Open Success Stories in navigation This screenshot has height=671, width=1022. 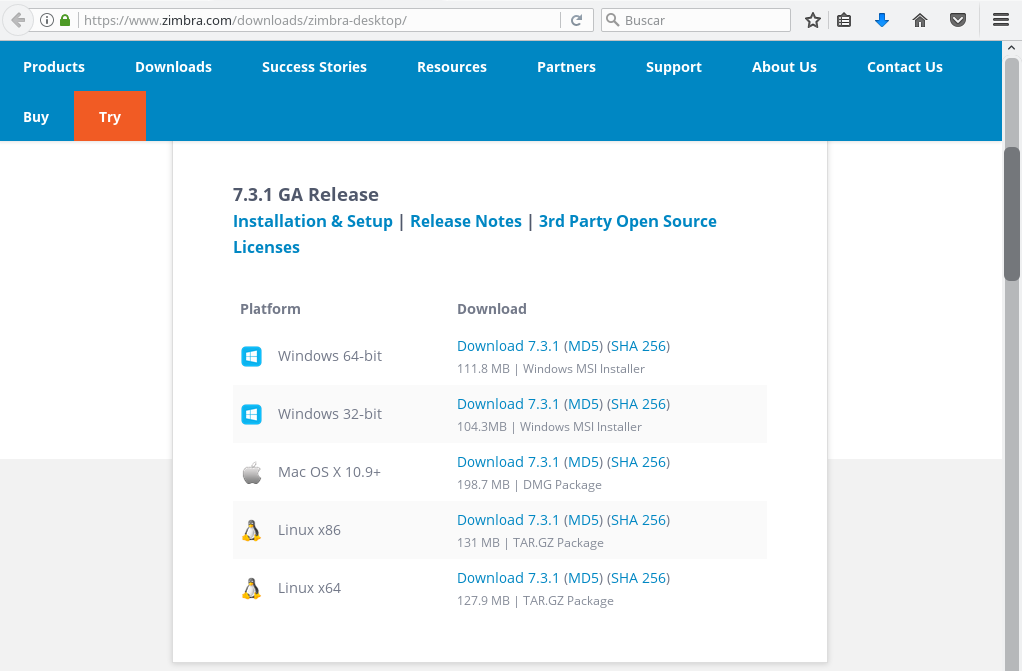point(314,67)
